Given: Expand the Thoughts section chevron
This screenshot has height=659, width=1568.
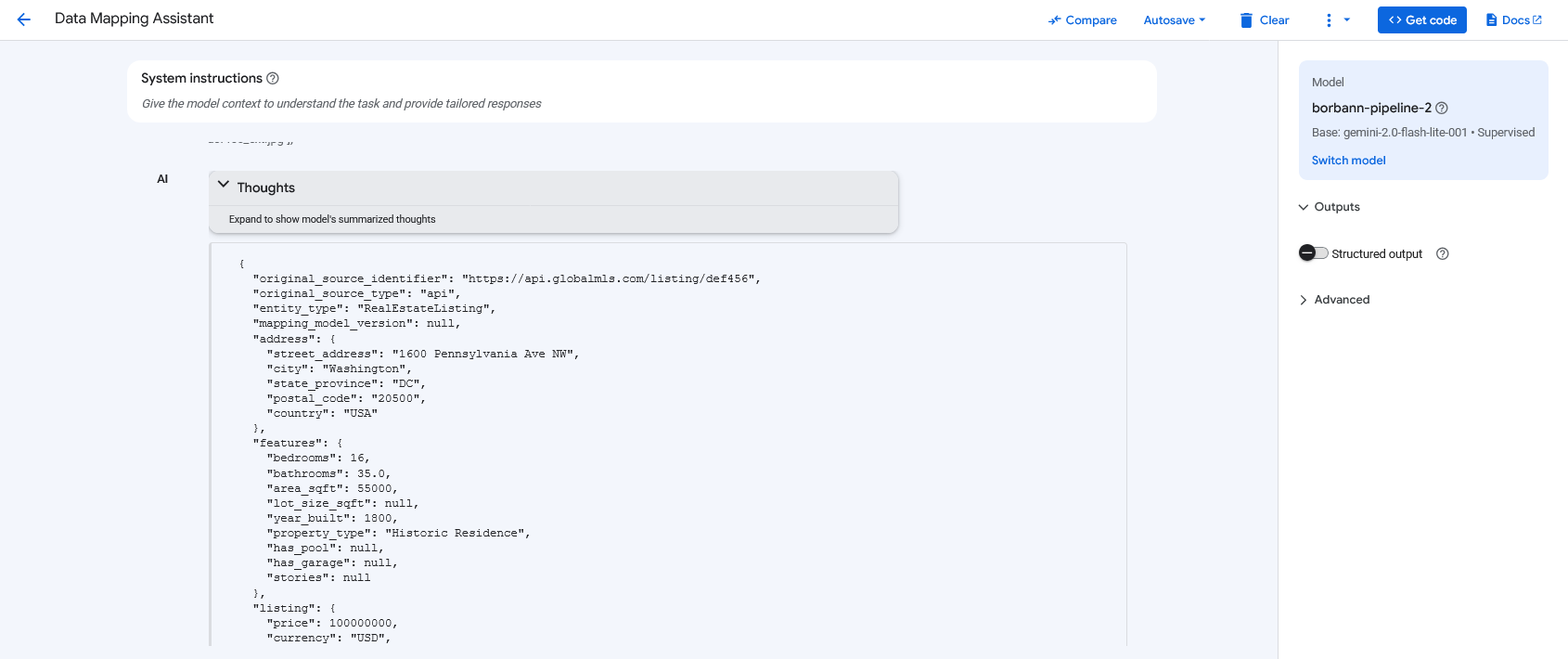Looking at the screenshot, I should (224, 185).
